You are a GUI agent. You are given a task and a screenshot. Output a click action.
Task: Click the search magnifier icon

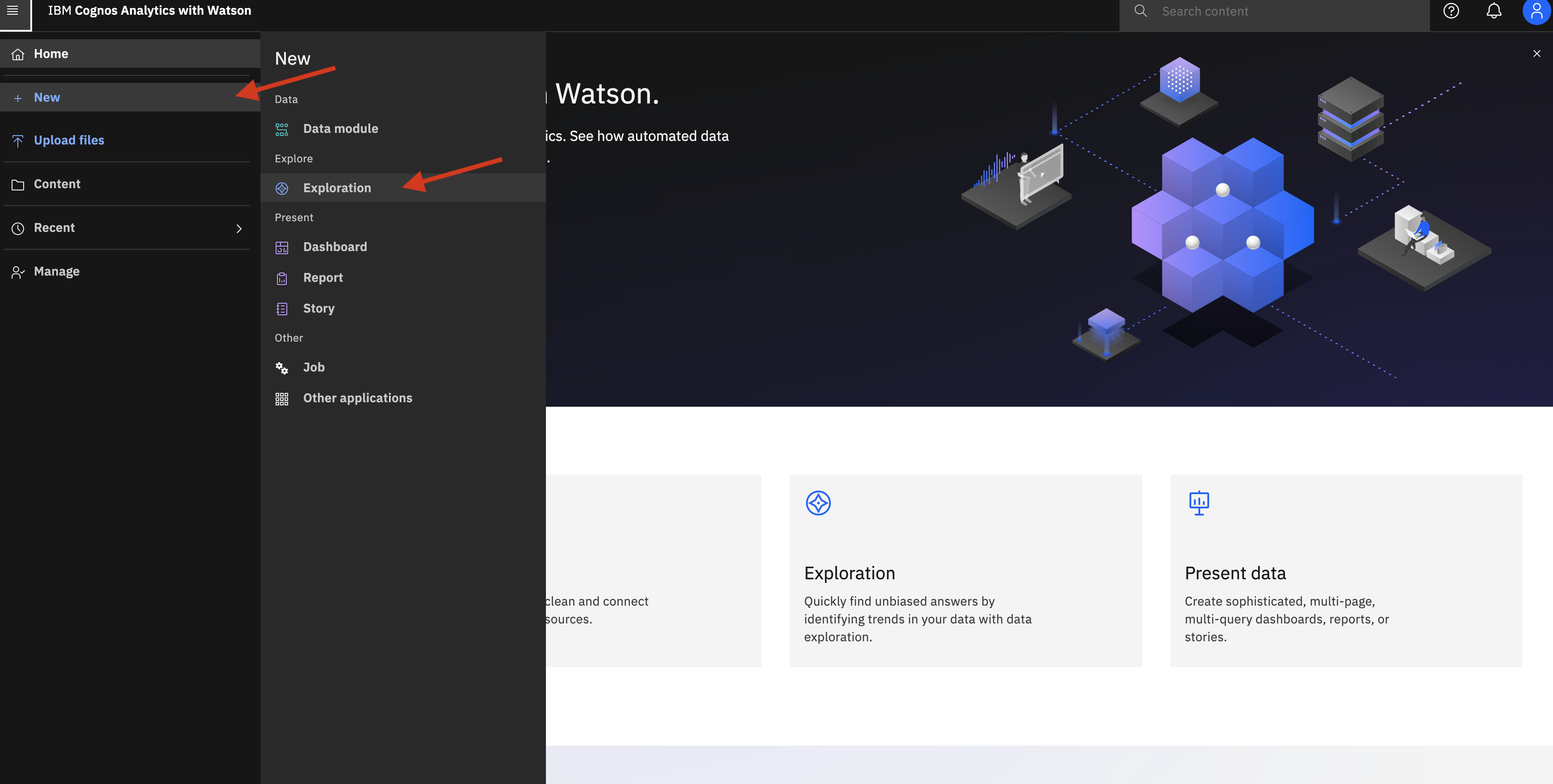(1140, 11)
